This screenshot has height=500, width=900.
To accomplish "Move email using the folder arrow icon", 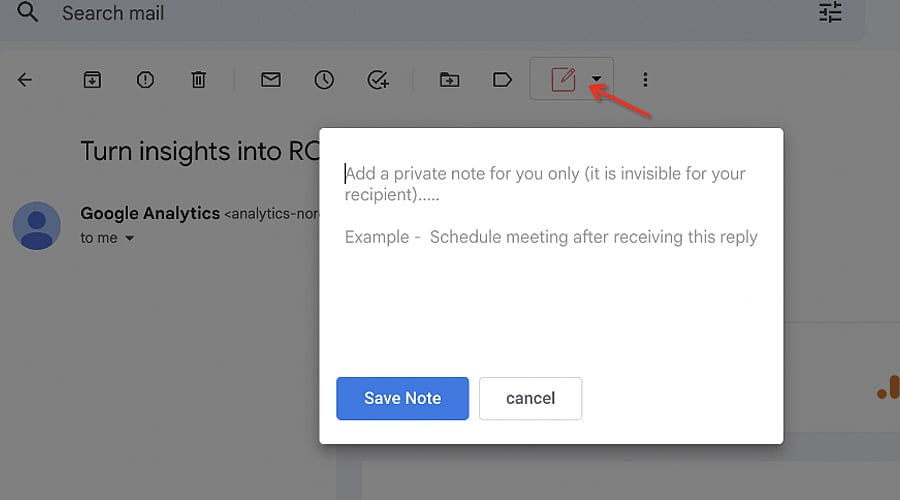I will (x=449, y=80).
